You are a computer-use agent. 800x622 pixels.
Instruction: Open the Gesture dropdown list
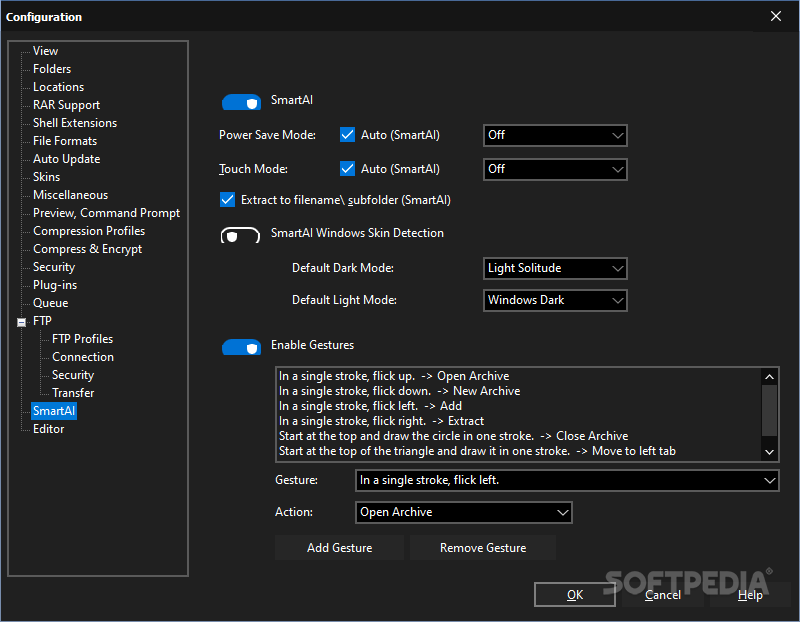pos(567,480)
